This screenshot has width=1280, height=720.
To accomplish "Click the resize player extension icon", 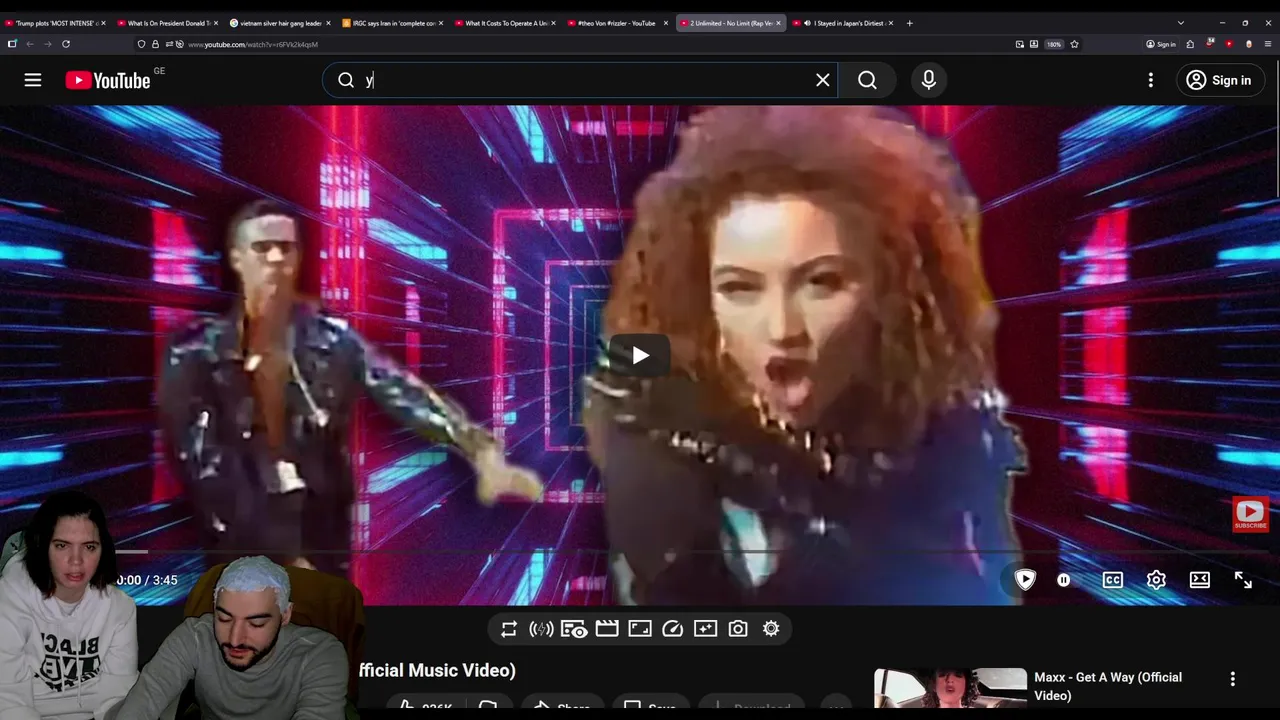I will click(x=640, y=629).
